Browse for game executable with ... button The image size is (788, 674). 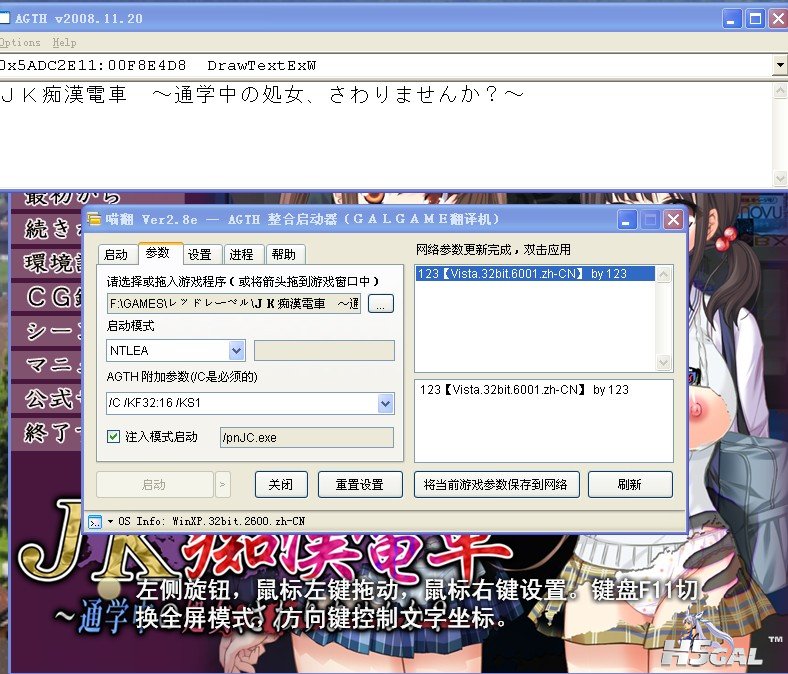point(380,304)
